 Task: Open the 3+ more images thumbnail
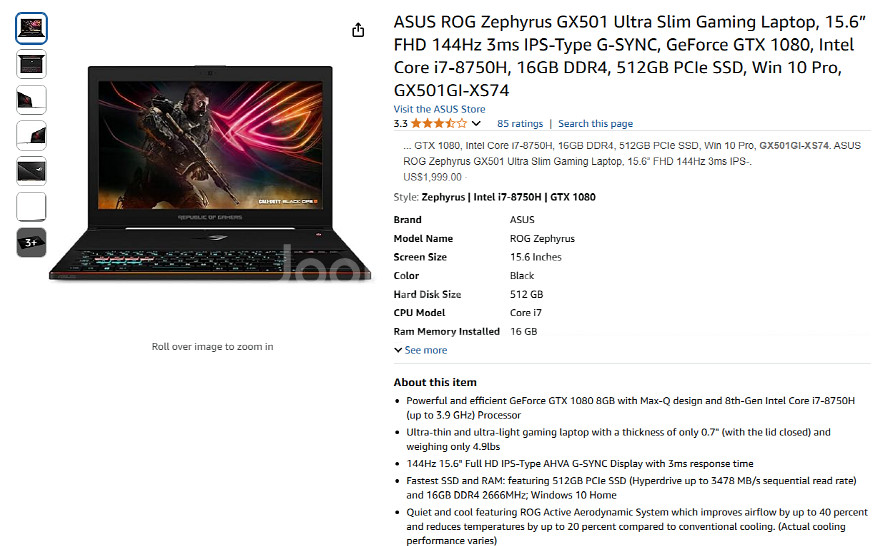pos(31,242)
